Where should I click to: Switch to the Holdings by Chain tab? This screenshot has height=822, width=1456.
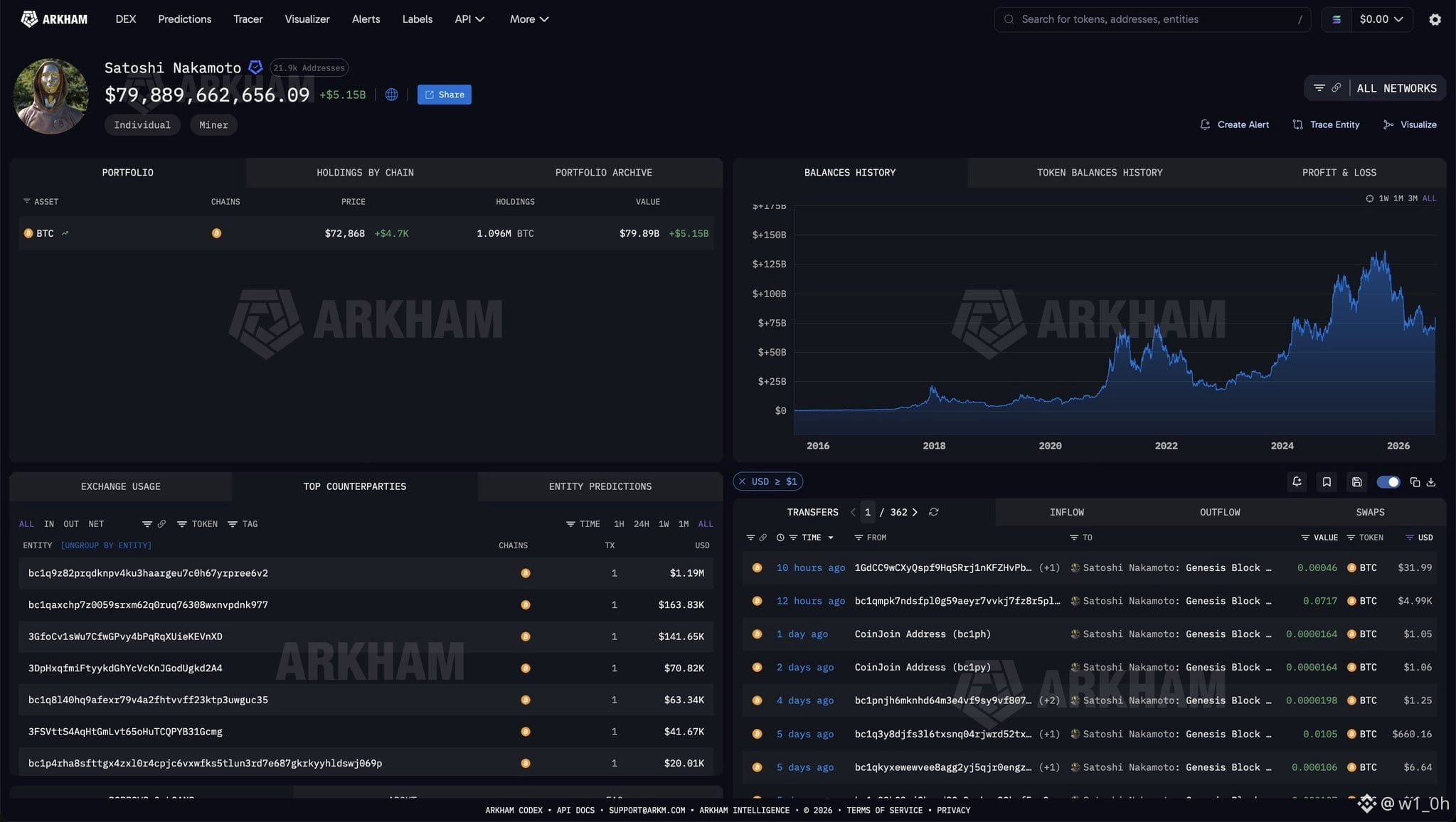[x=365, y=173]
